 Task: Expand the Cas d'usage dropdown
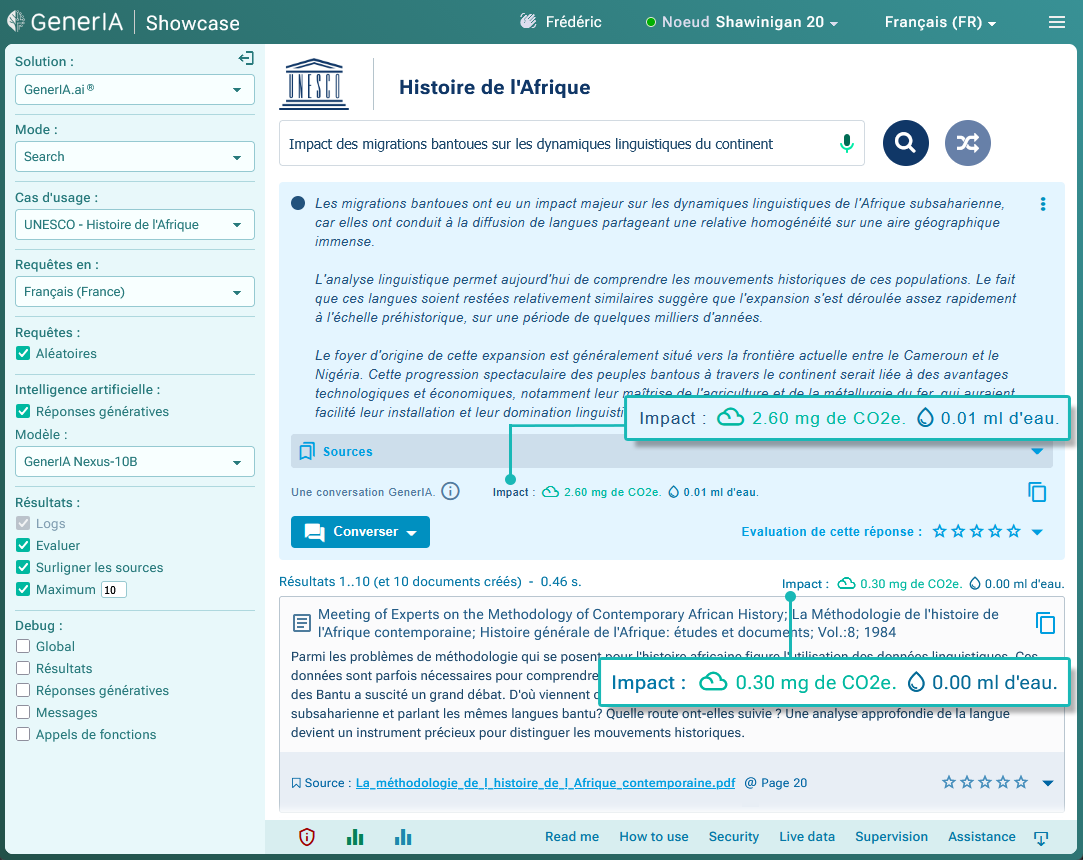[135, 224]
